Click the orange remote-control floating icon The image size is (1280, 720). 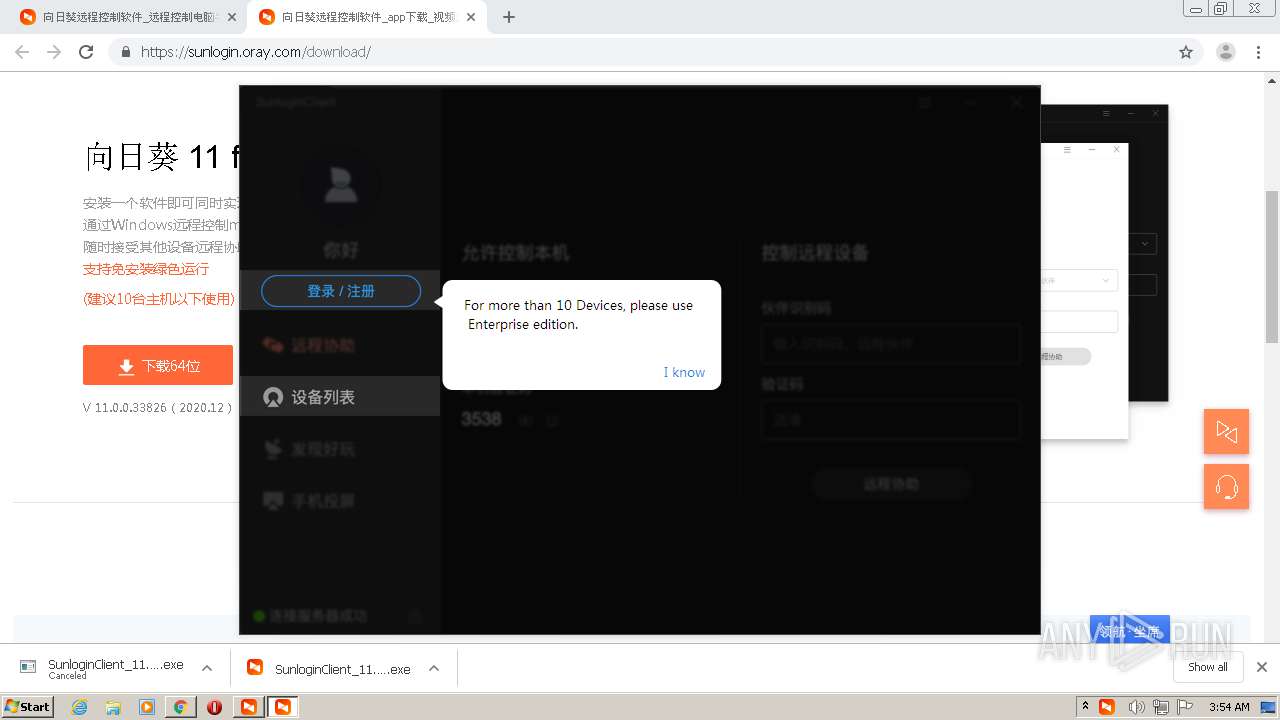1226,431
